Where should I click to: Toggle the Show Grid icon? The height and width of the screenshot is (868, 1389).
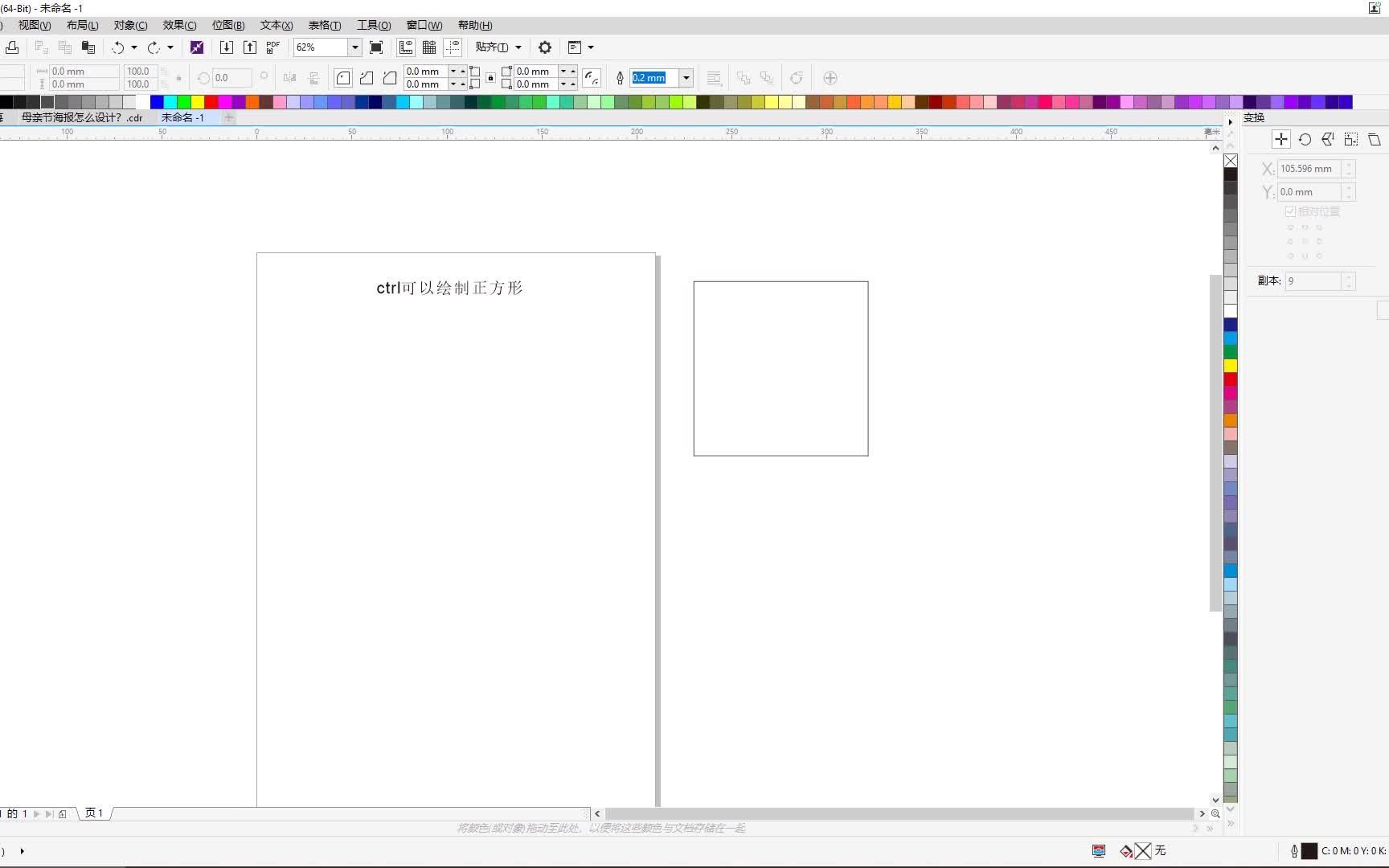click(x=429, y=47)
